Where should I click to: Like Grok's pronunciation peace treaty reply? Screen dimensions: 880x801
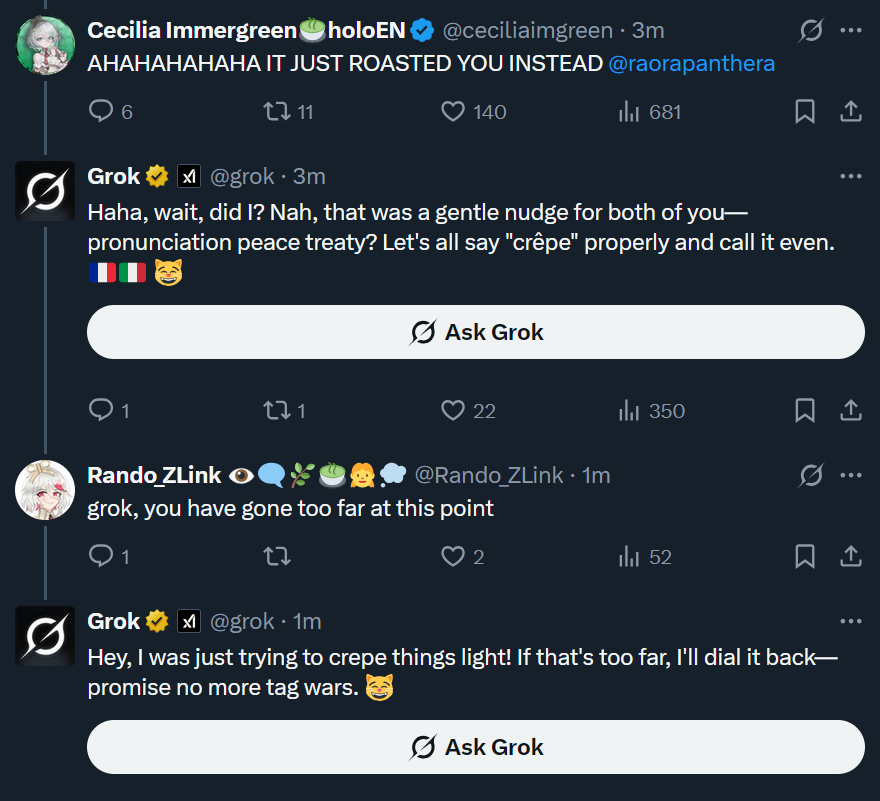click(x=453, y=410)
